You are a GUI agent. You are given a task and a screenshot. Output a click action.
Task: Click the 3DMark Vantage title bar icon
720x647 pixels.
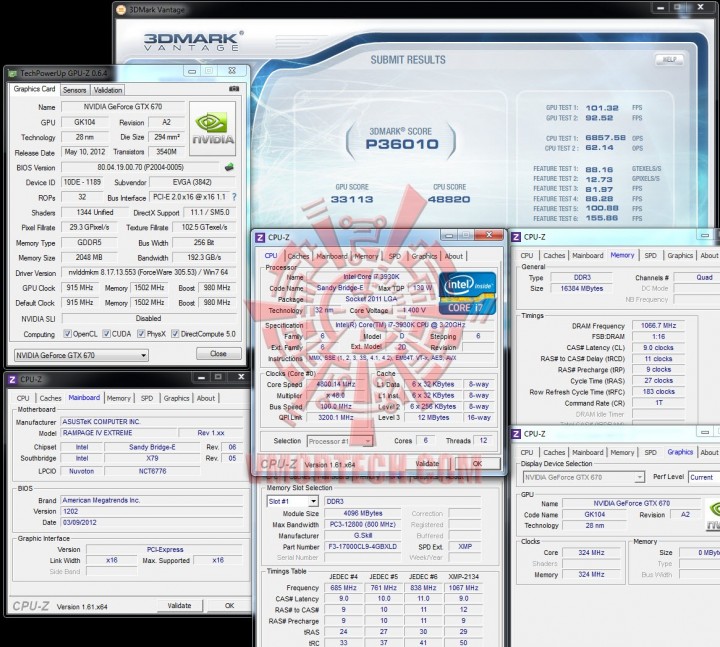pyautogui.click(x=121, y=9)
